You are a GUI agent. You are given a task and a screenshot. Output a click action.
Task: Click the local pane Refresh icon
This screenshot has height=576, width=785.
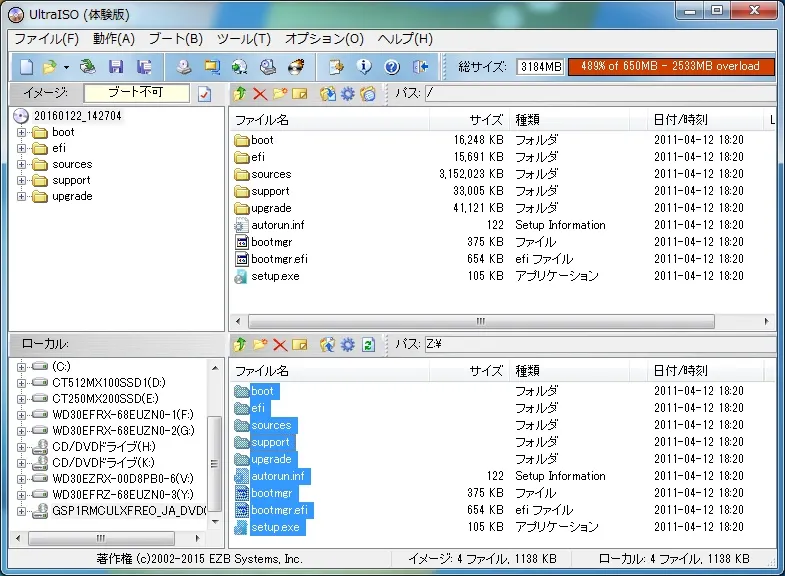(368, 344)
